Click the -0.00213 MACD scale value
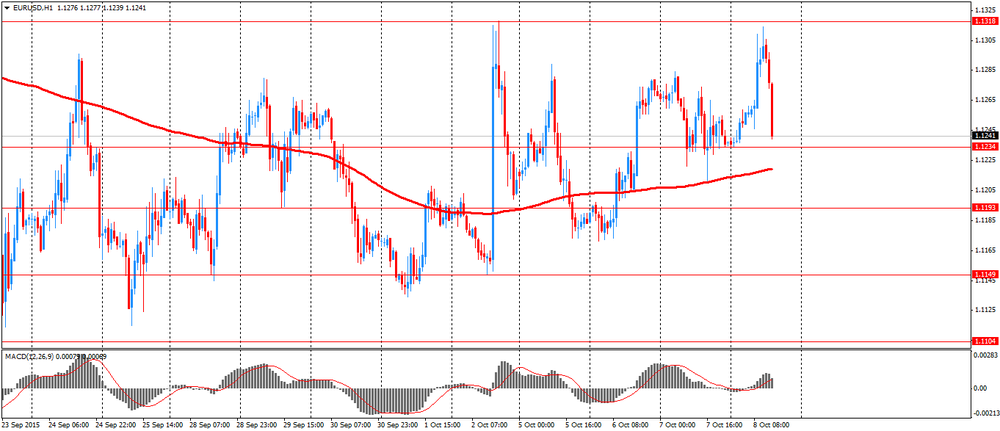Screen dimensions: 1000x431 tap(985, 413)
